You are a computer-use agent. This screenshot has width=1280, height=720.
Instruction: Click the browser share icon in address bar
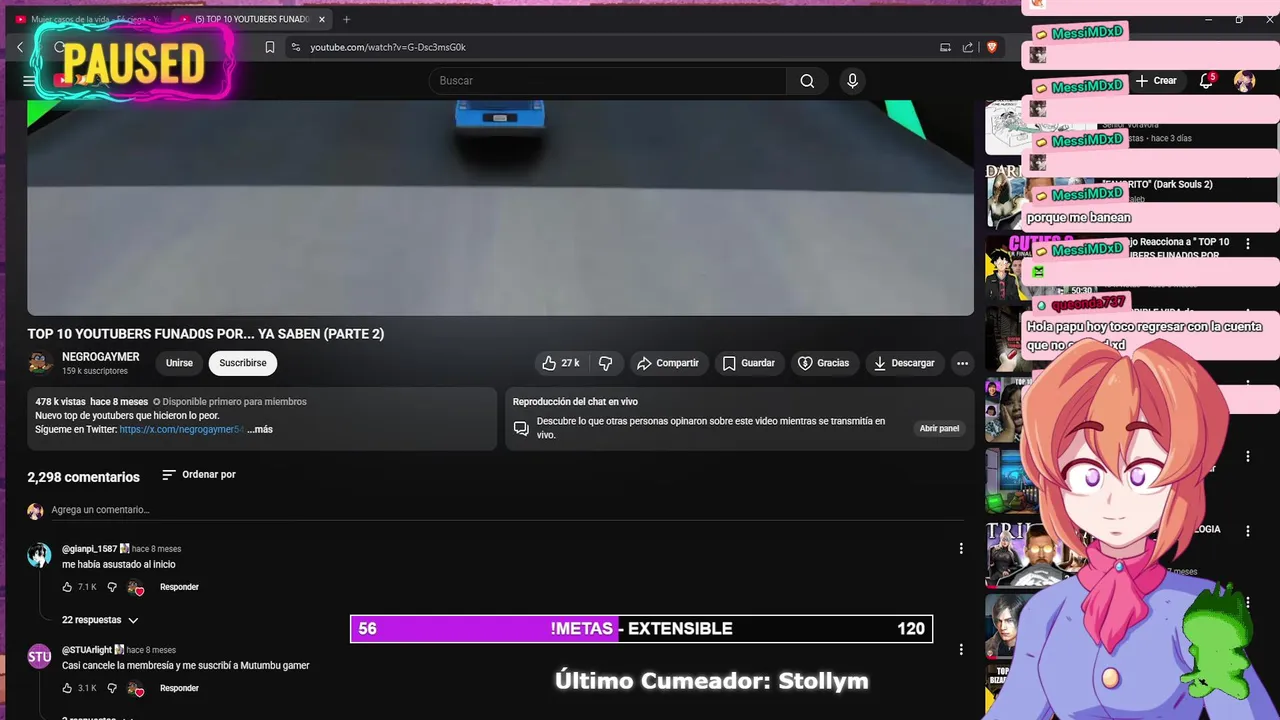pyautogui.click(x=968, y=47)
